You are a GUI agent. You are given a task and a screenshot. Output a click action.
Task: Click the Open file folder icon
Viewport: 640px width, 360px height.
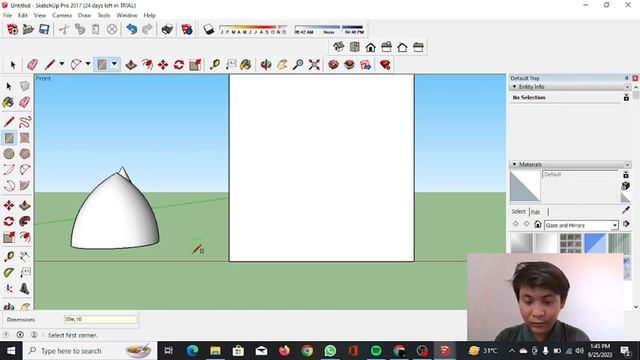[x=28, y=29]
